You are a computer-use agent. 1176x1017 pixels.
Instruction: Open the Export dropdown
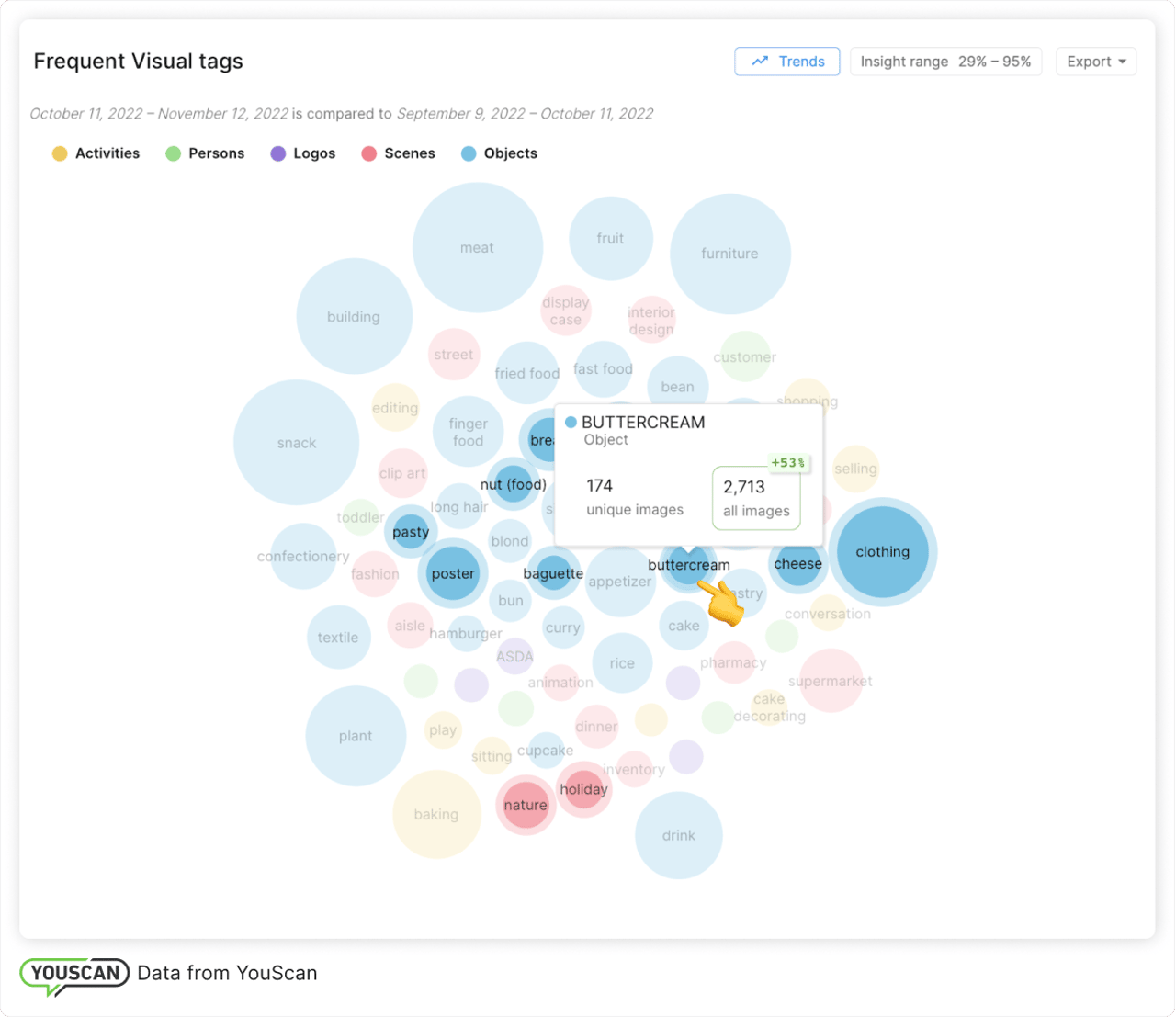1095,62
